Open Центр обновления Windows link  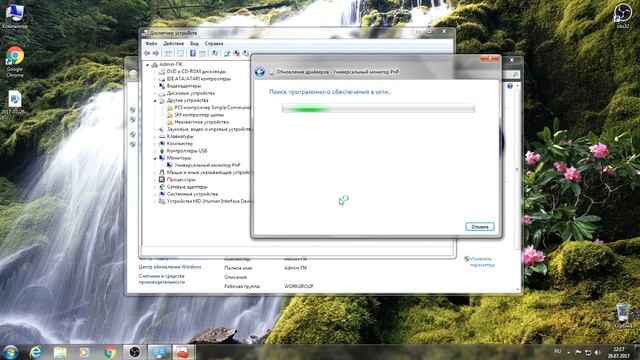coord(170,267)
